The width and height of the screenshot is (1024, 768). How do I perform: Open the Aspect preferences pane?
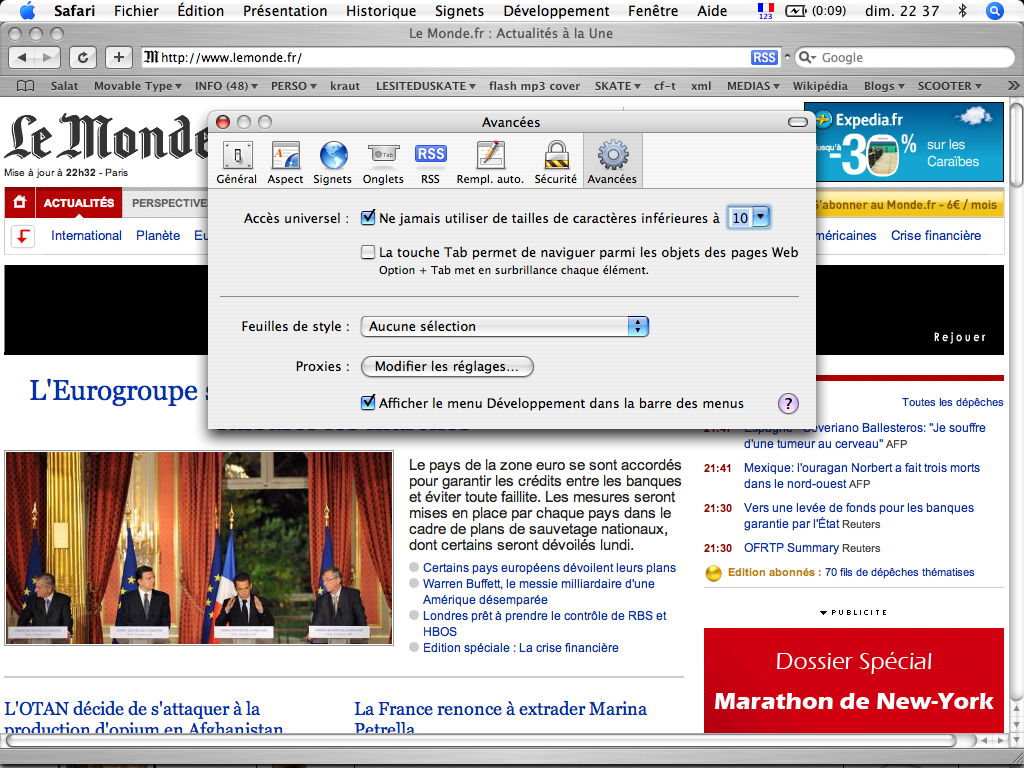click(x=285, y=162)
